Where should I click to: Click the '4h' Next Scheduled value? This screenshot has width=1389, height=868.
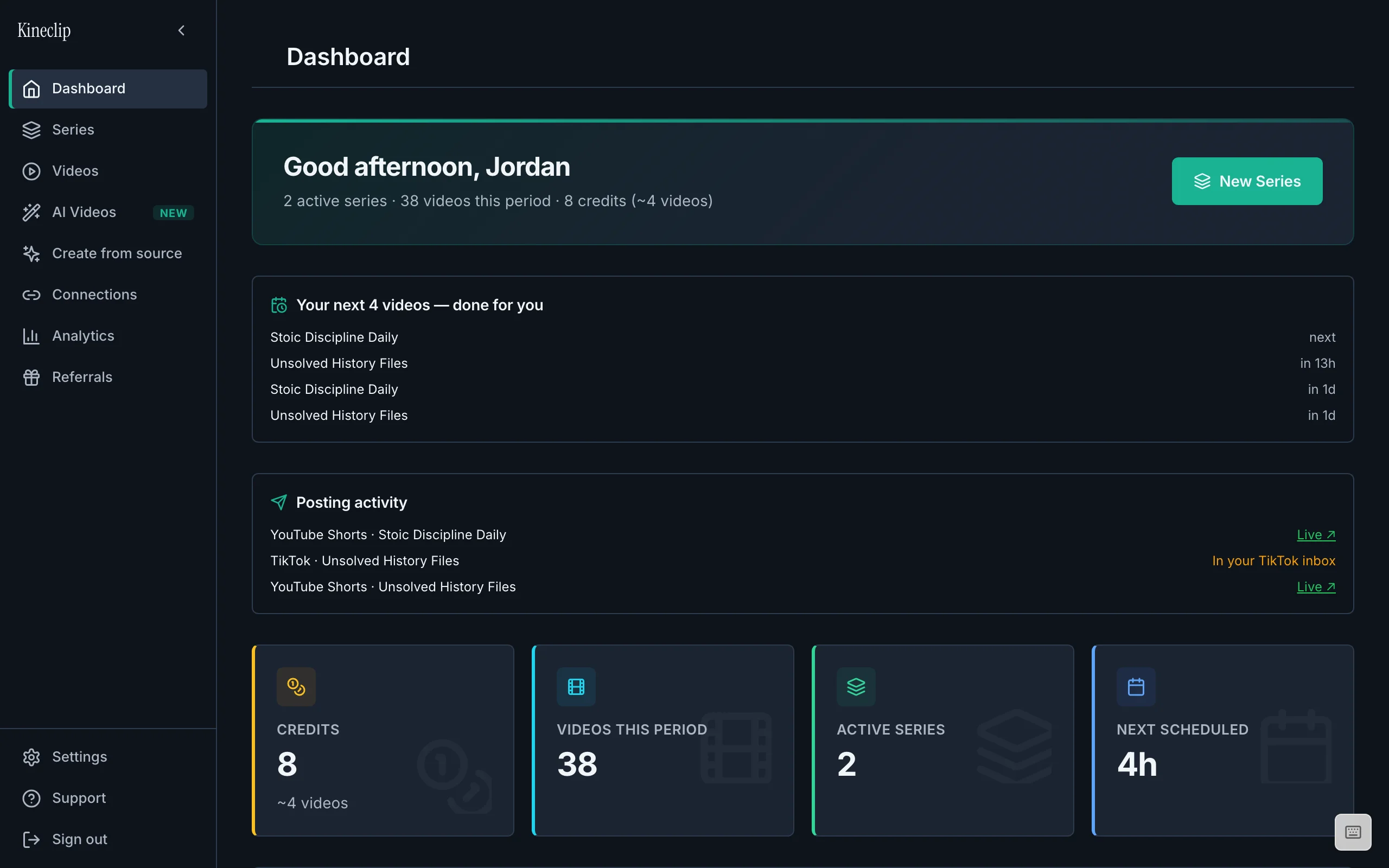(x=1137, y=764)
